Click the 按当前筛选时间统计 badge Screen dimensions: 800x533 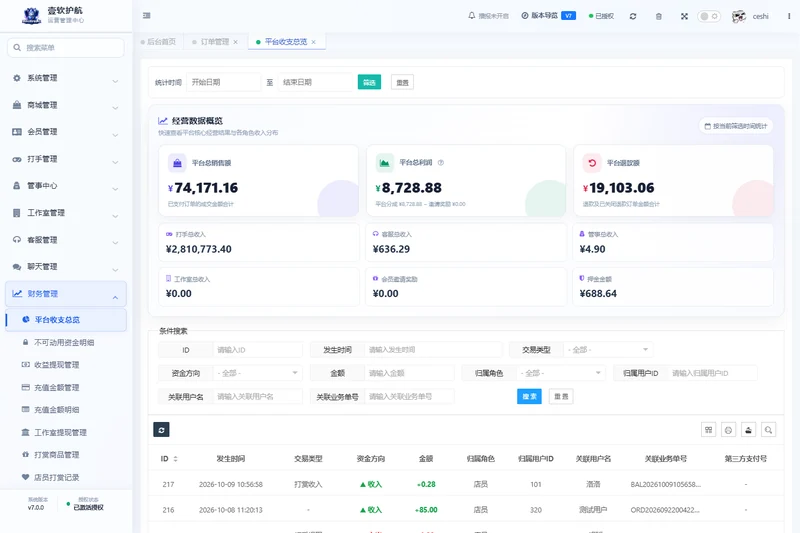click(736, 126)
